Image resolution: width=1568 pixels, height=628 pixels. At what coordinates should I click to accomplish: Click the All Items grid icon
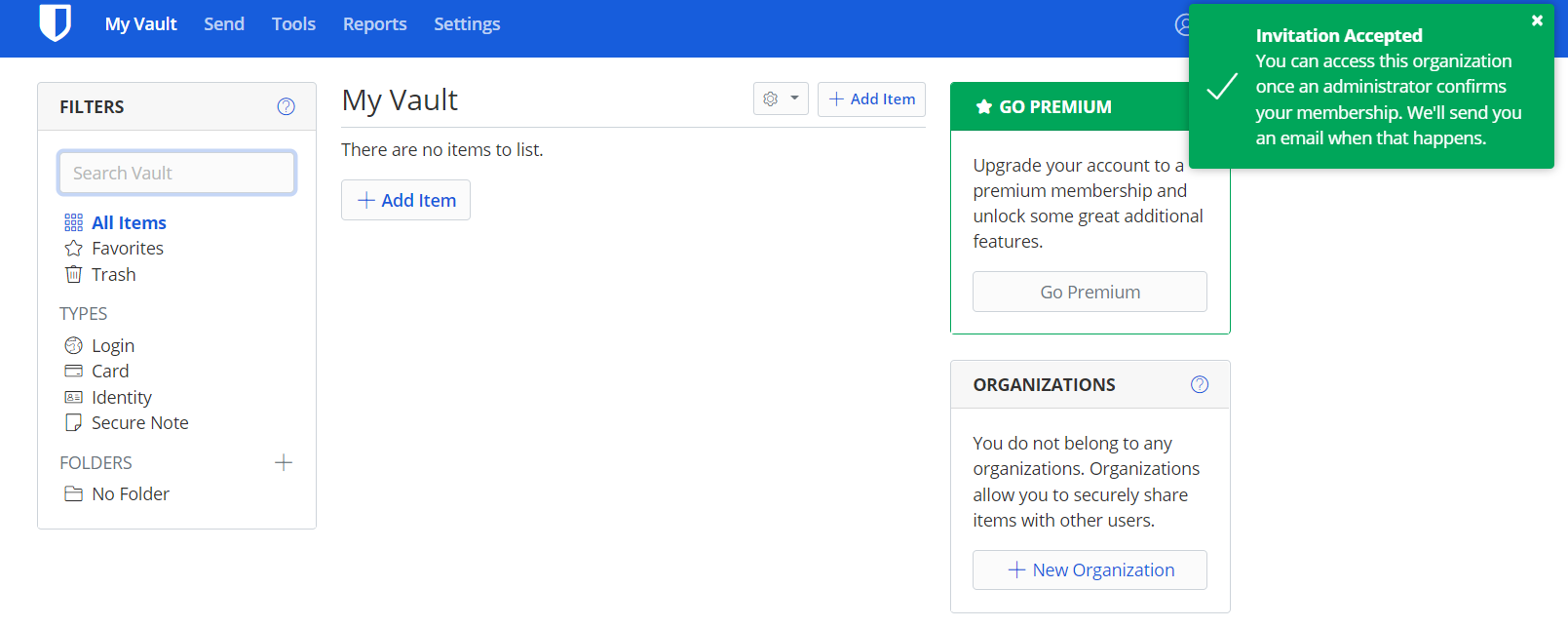[73, 222]
